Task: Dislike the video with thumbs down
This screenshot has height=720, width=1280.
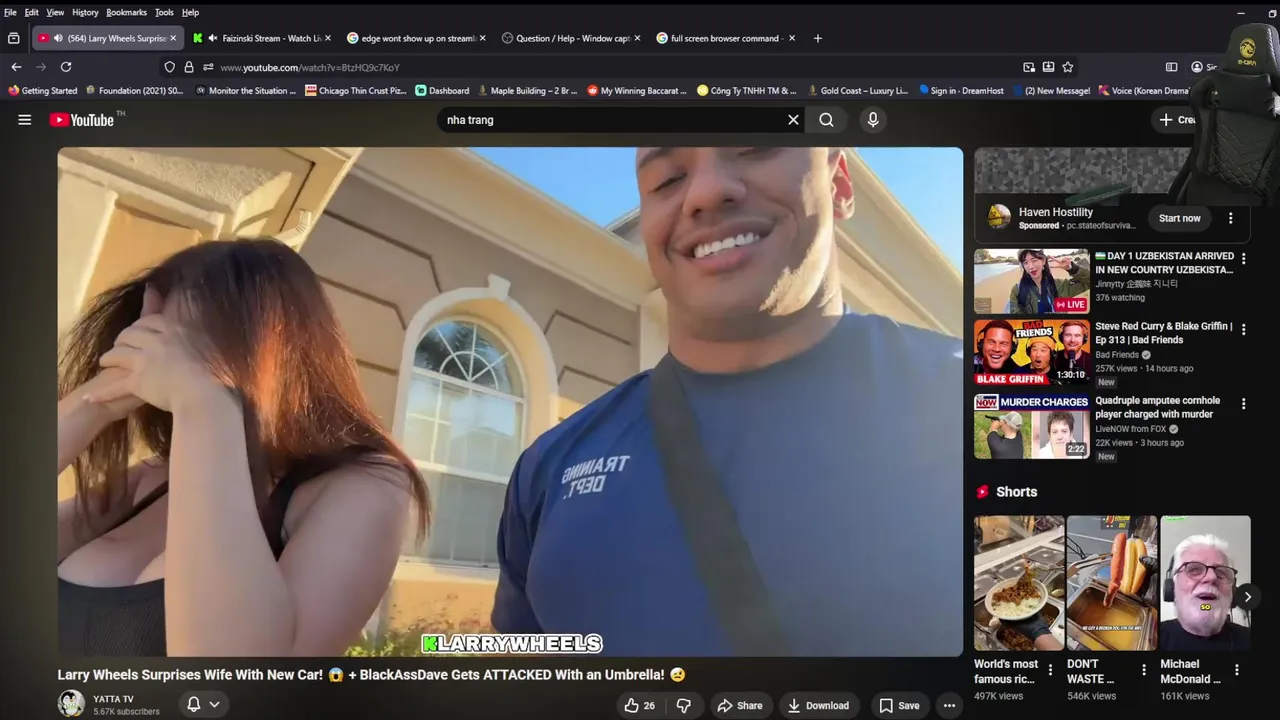Action: pyautogui.click(x=684, y=706)
